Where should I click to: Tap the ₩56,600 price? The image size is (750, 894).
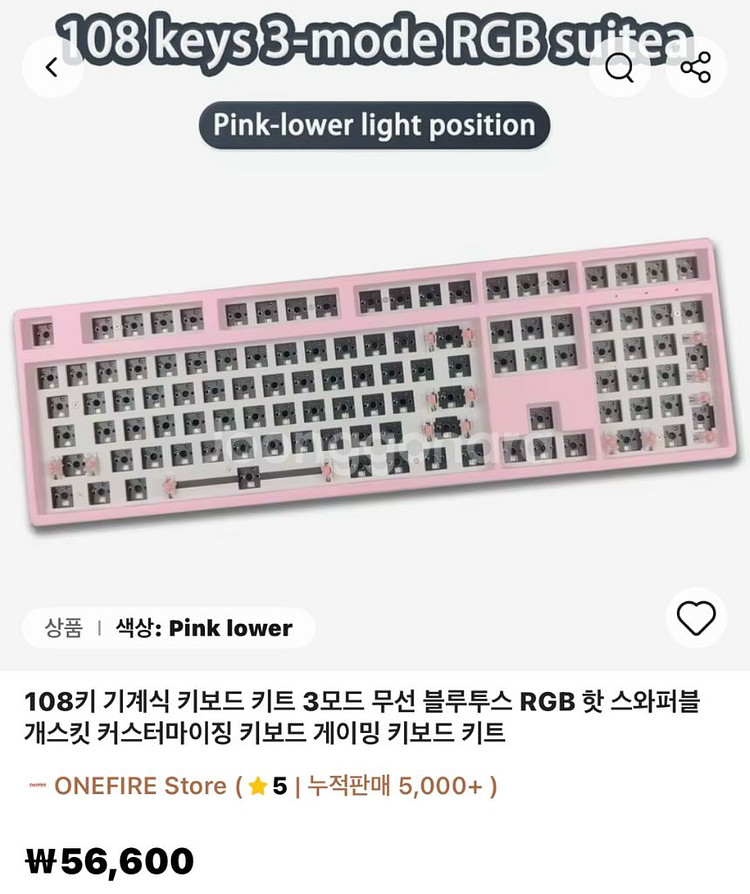108,861
